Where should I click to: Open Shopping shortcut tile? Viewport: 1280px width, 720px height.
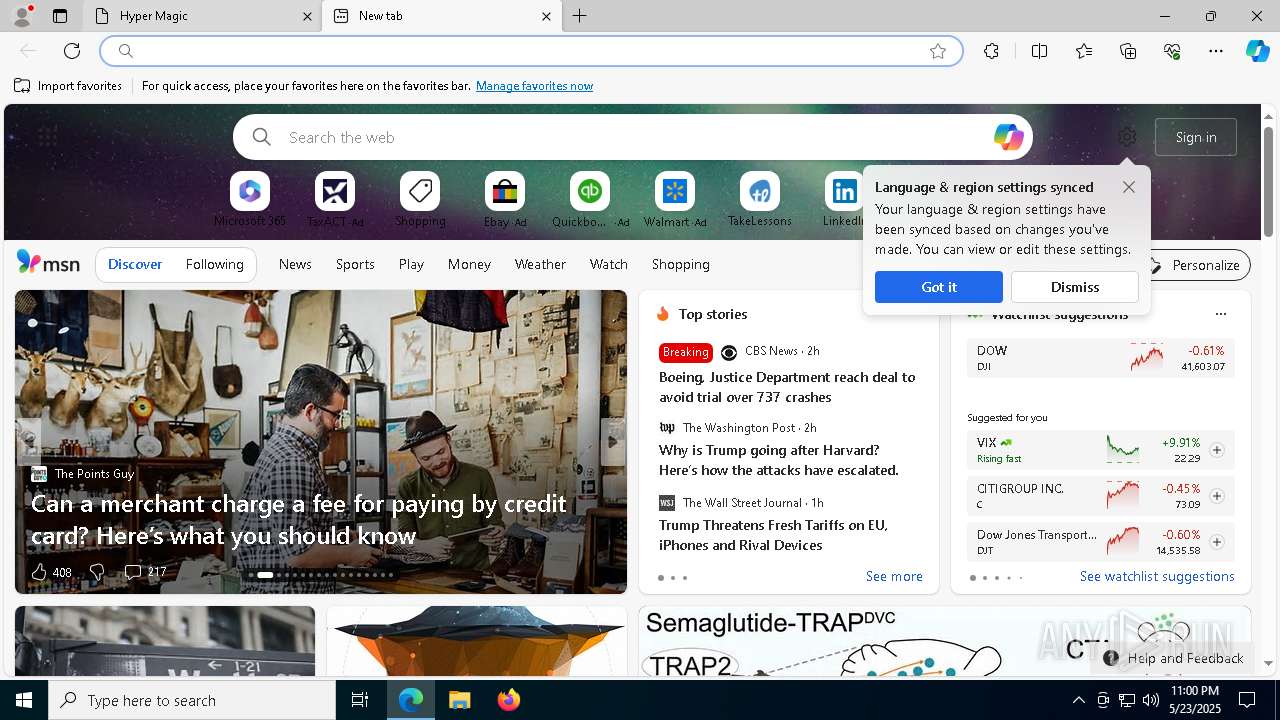(420, 199)
